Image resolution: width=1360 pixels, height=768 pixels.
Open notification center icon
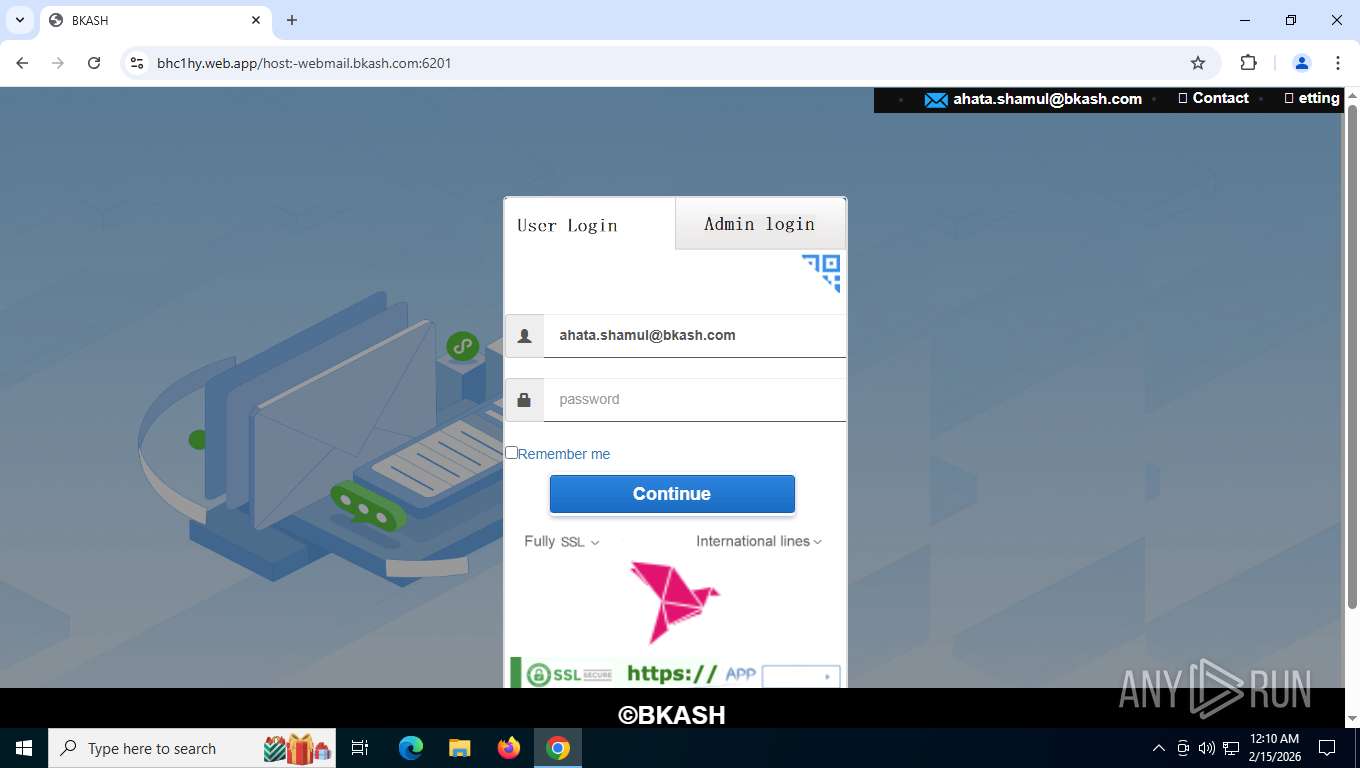click(1327, 748)
